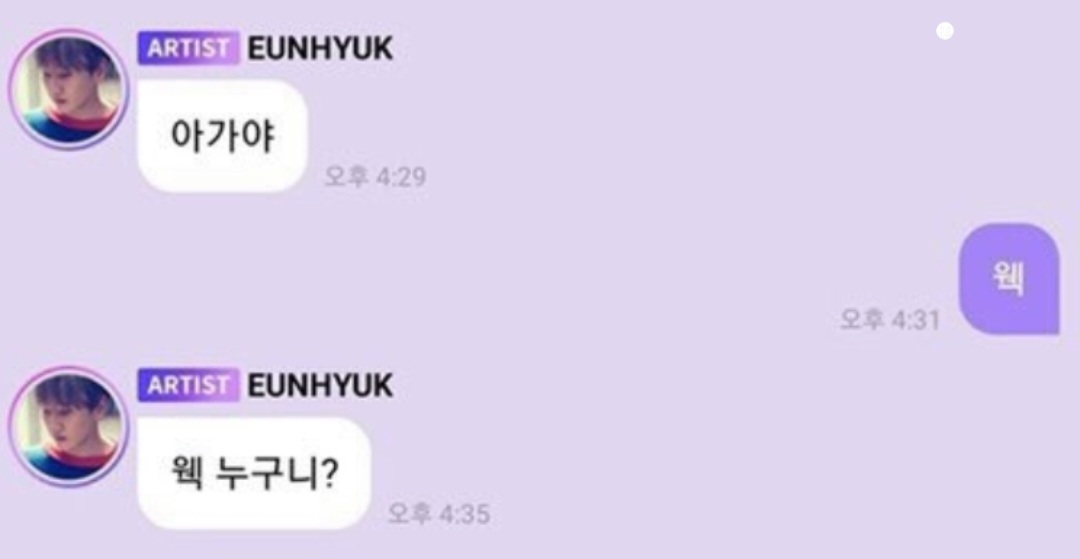This screenshot has height=559, width=1080.
Task: Select the ARTIST badge above 웩 누구니? bubble
Action: 189,386
